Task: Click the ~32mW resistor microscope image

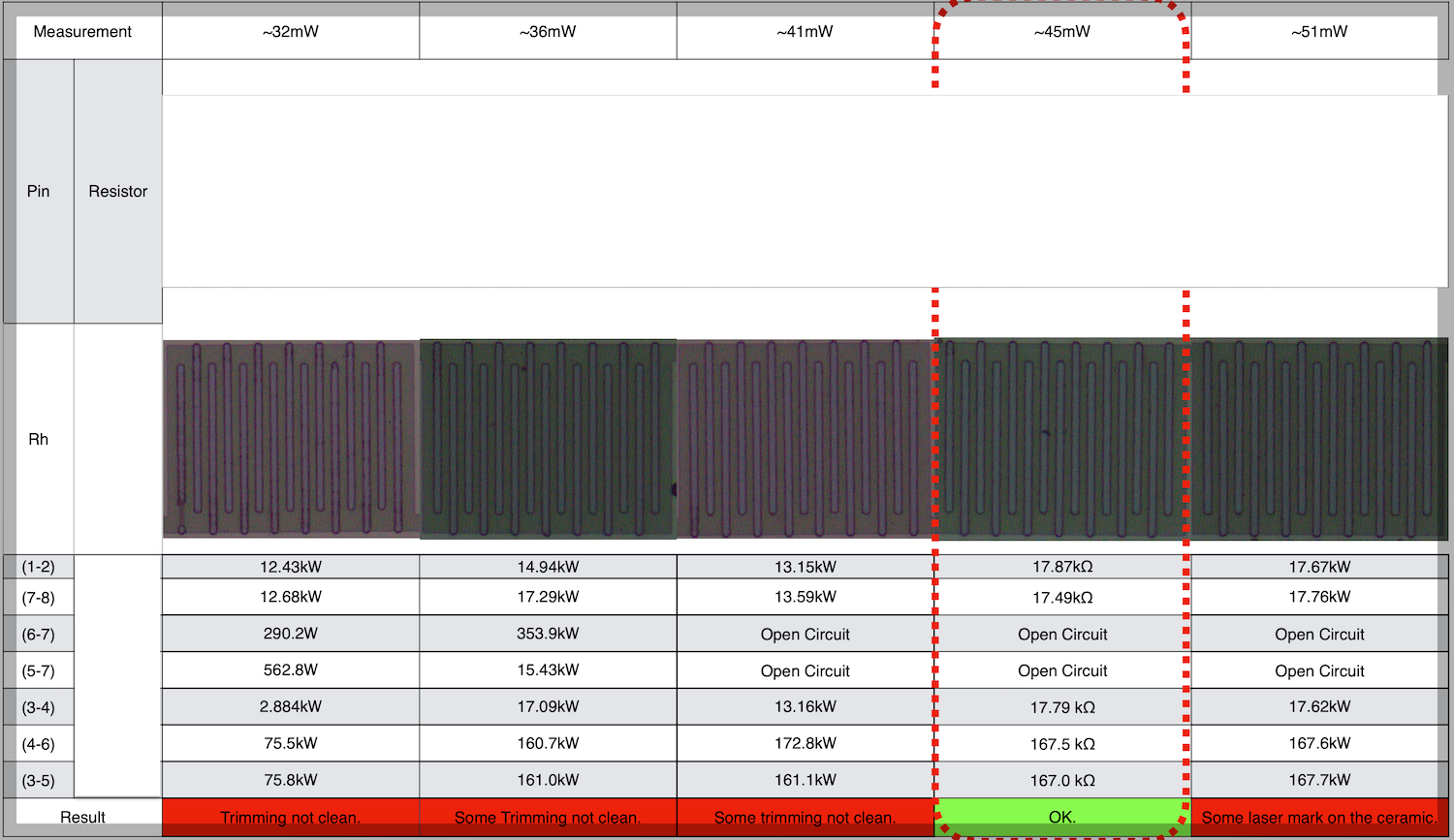Action: pos(291,438)
